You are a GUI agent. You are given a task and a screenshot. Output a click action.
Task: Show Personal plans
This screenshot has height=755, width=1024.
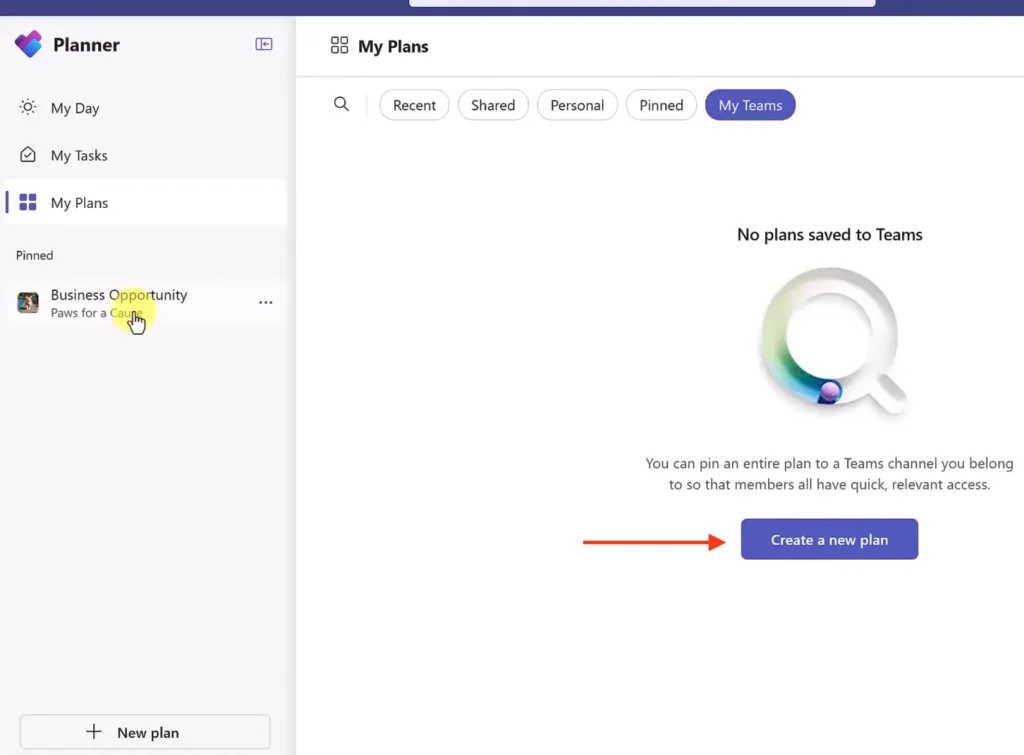pyautogui.click(x=577, y=105)
